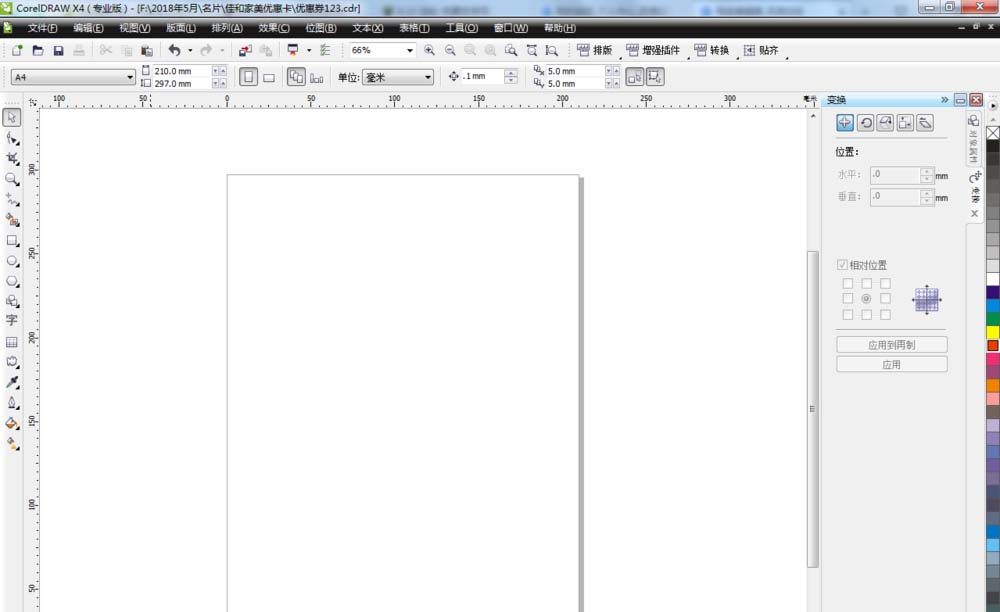Set page to portrait orientation
Viewport: 1000px width, 612px height.
pos(249,77)
